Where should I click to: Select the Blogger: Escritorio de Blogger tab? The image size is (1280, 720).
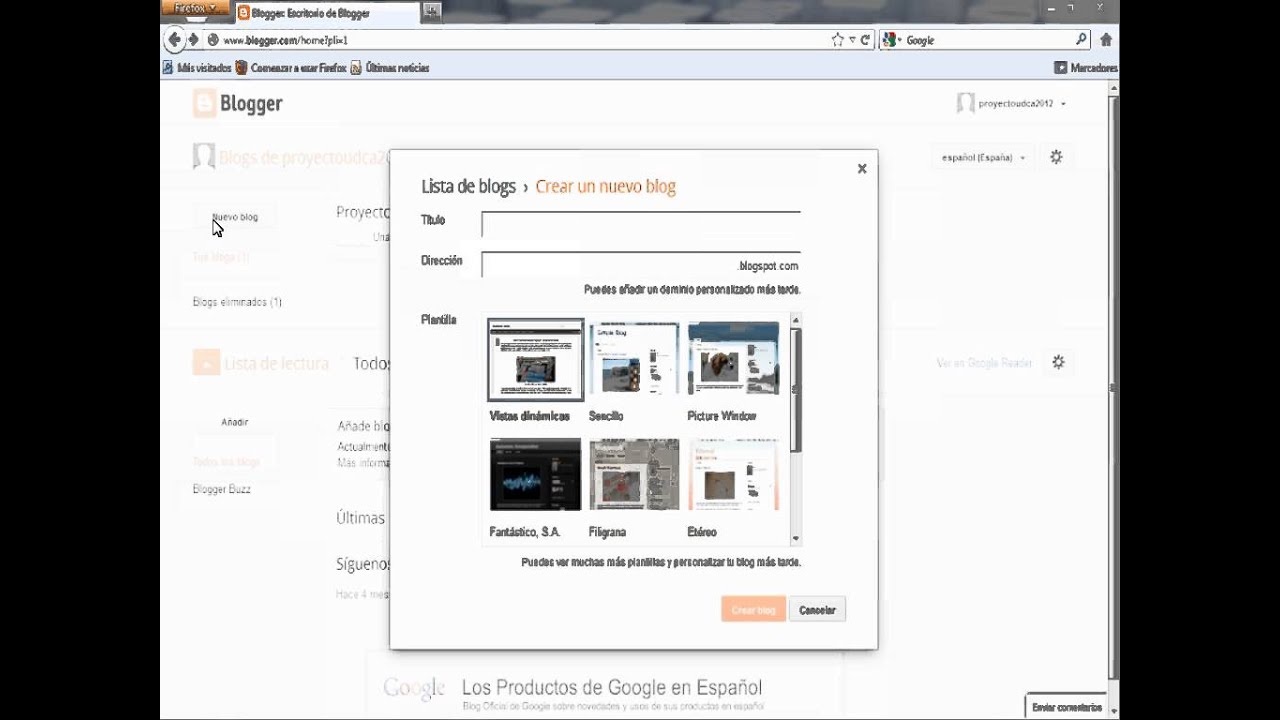point(327,12)
